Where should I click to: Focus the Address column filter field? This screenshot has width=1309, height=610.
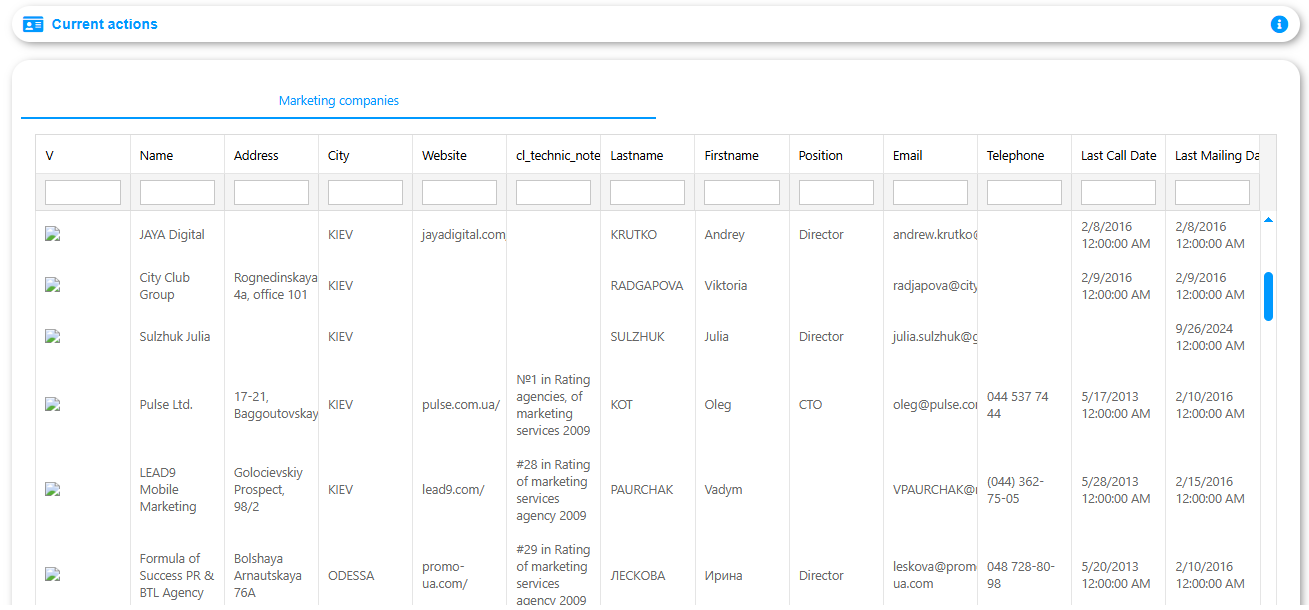(271, 192)
